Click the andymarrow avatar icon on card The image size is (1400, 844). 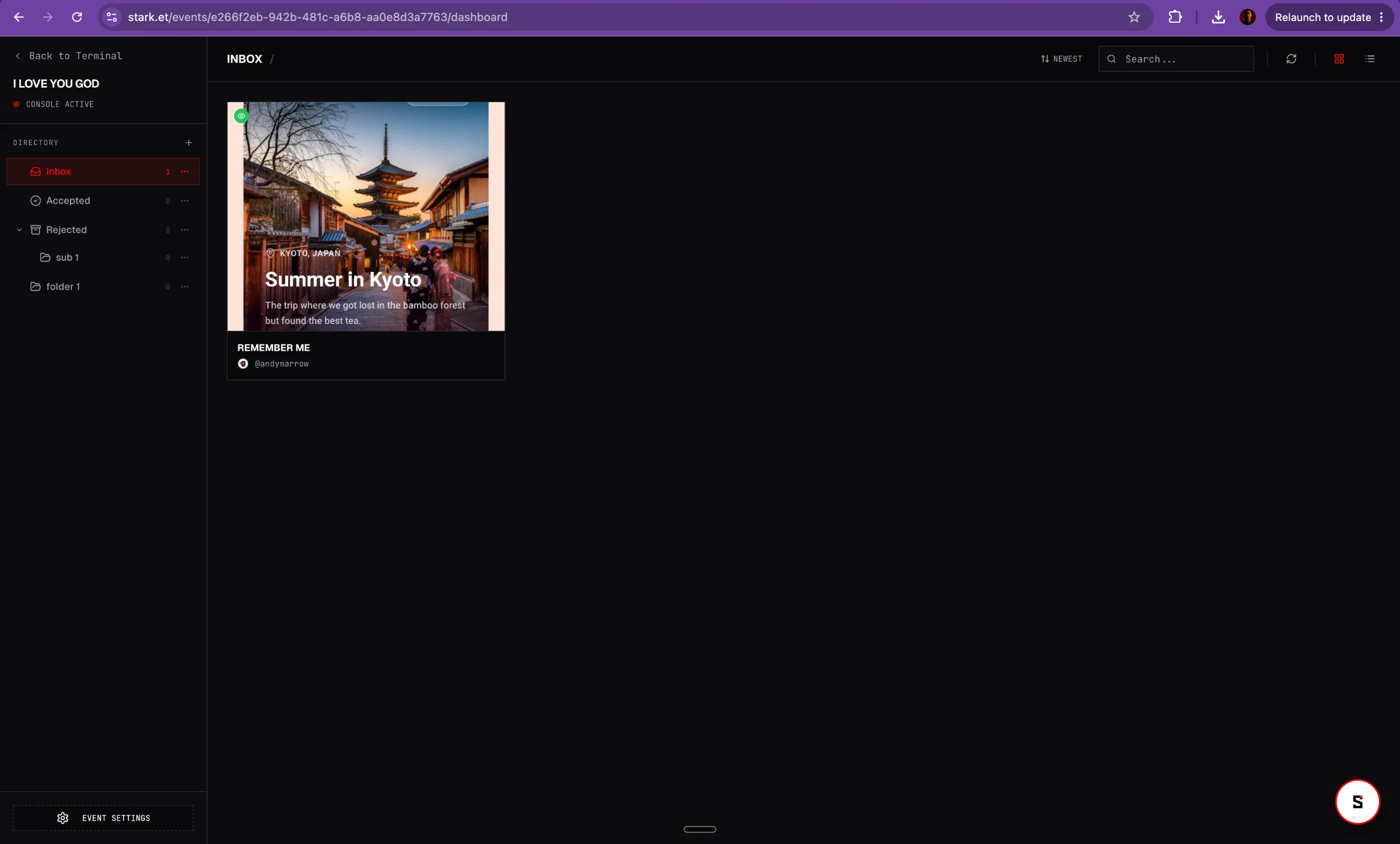pyautogui.click(x=243, y=364)
